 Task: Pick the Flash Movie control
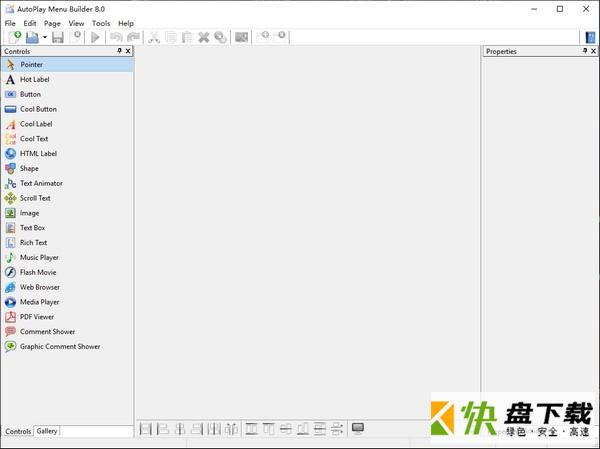pos(67,272)
